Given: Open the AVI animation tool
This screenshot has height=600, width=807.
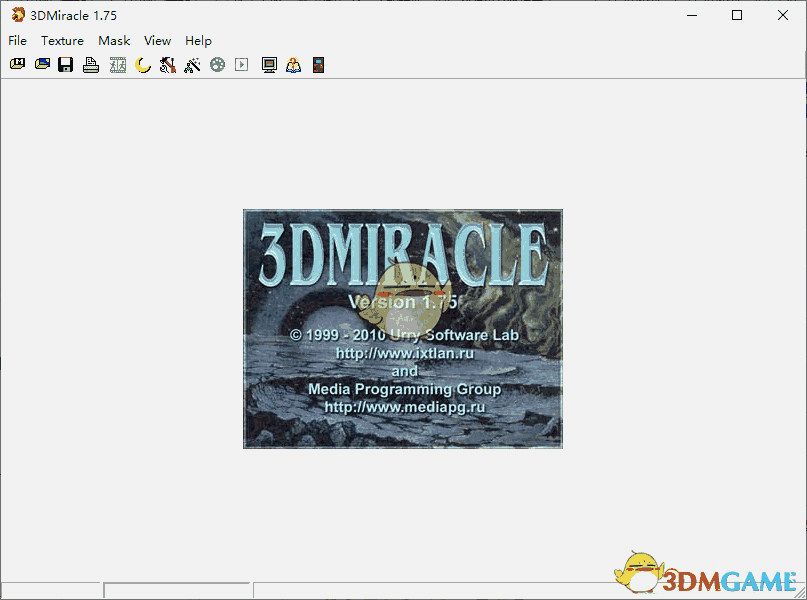Looking at the screenshot, I should pyautogui.click(x=116, y=64).
